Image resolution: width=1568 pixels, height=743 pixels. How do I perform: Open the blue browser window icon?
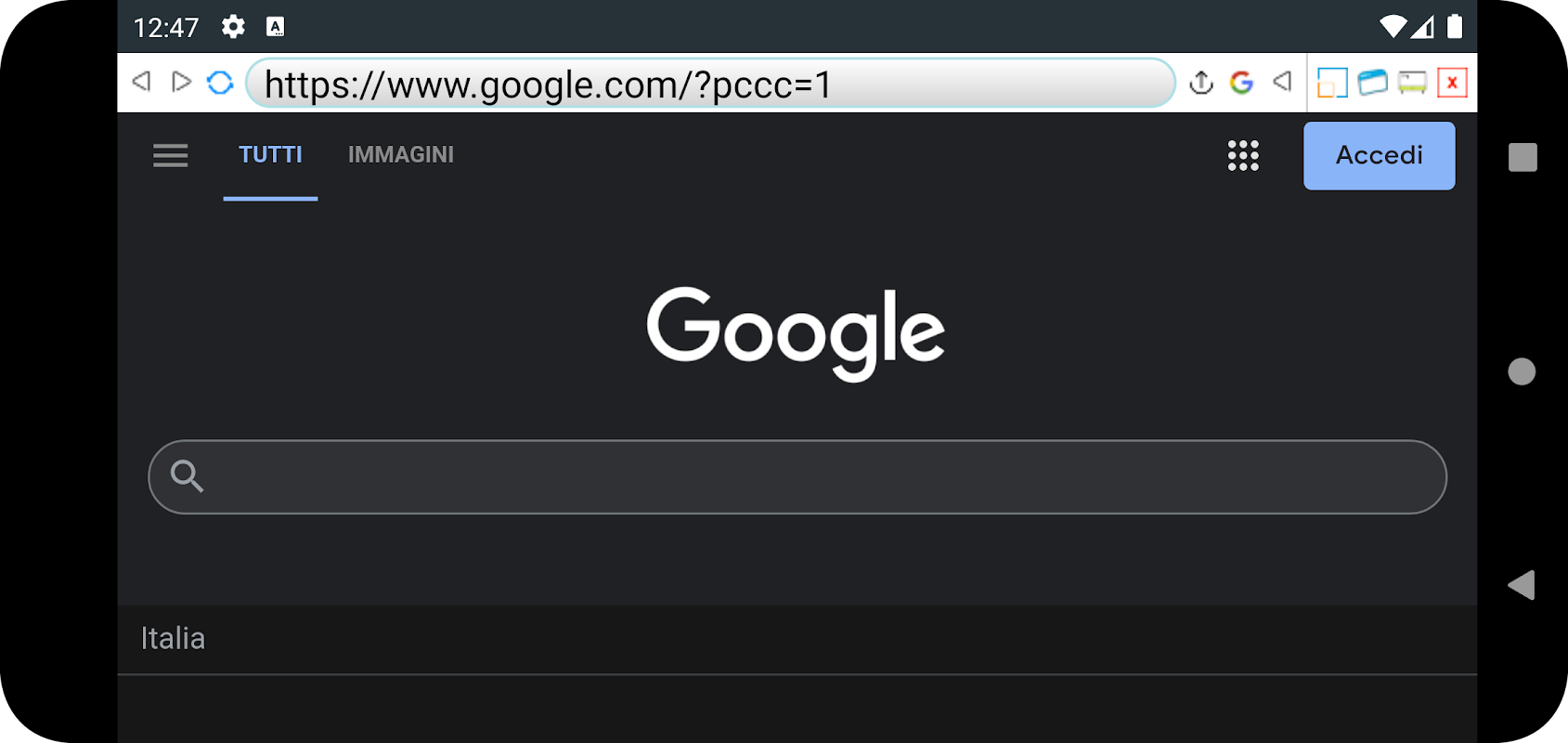coord(1373,83)
